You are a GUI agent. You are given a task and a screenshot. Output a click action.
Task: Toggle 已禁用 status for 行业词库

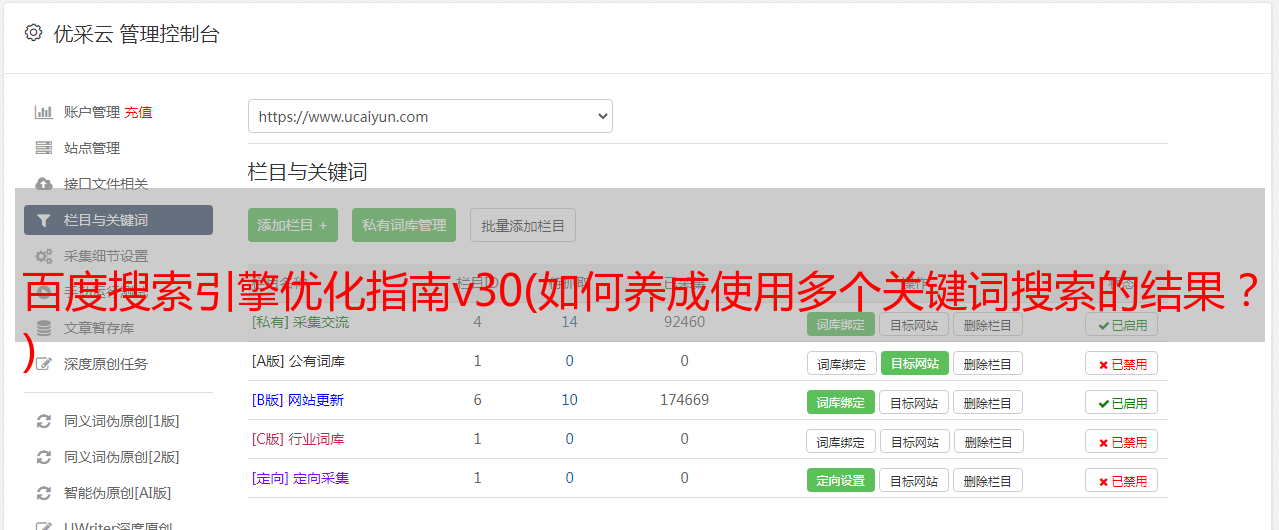1122,442
